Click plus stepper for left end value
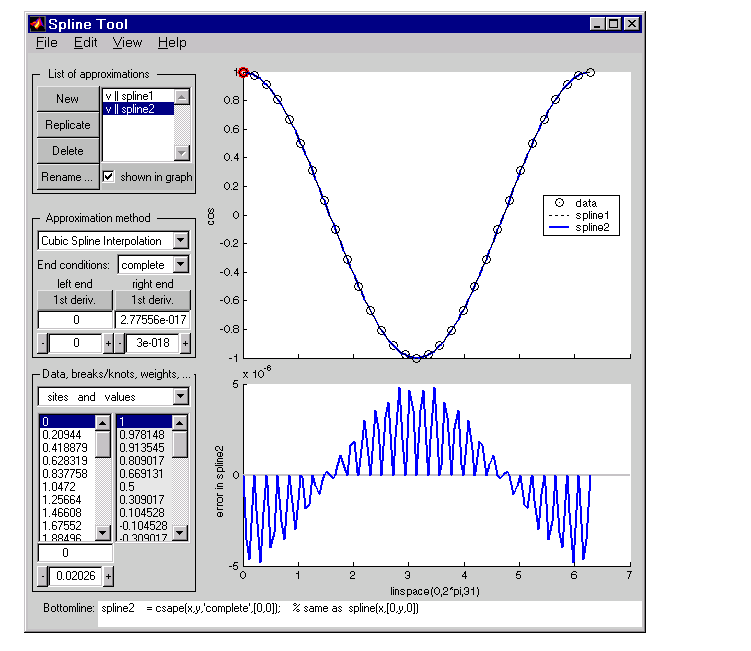This screenshot has height=651, width=751. 108,343
